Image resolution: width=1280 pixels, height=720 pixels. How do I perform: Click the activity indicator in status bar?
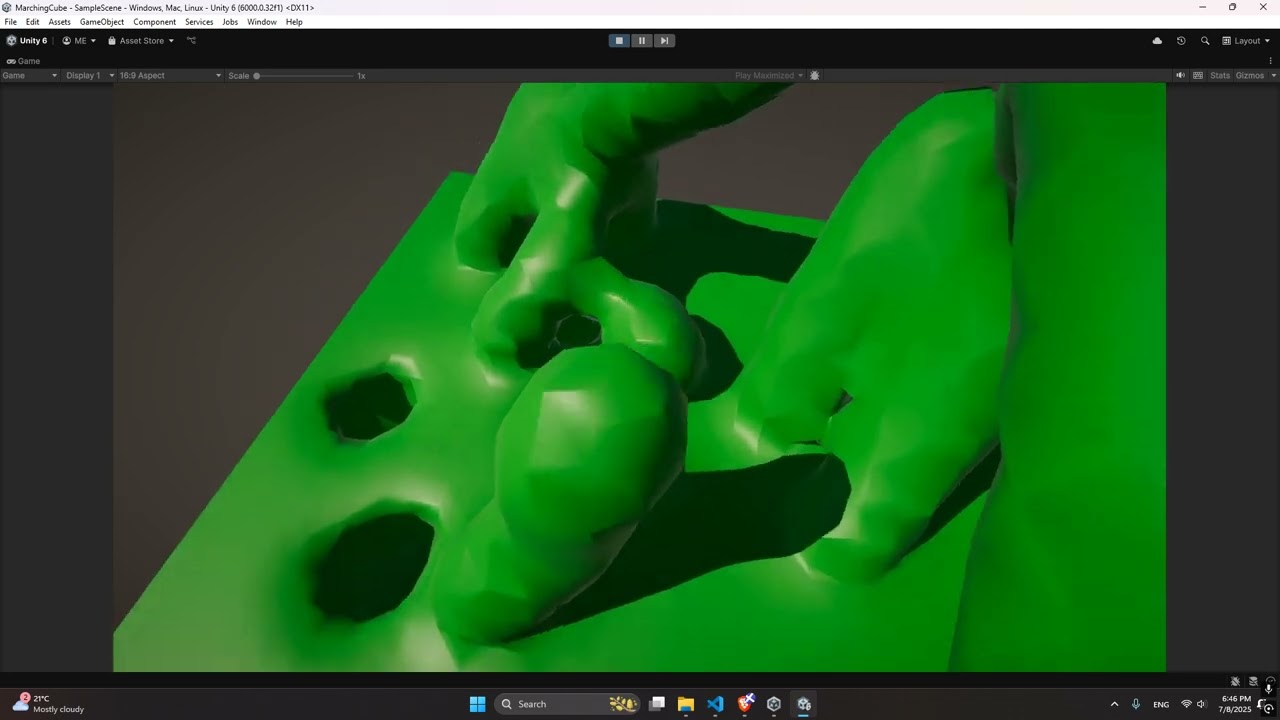pos(1271,681)
